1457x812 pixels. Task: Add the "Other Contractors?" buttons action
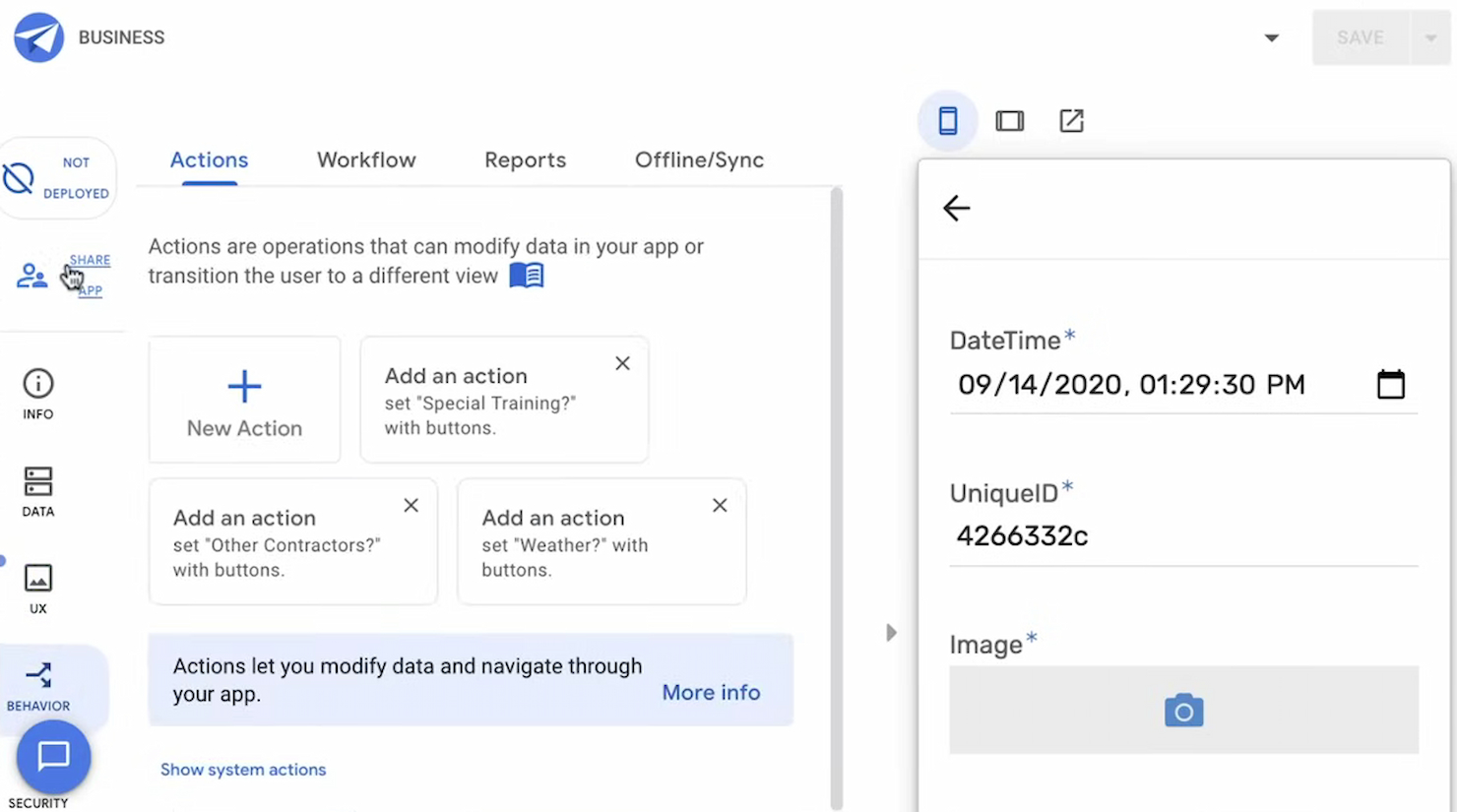(292, 541)
